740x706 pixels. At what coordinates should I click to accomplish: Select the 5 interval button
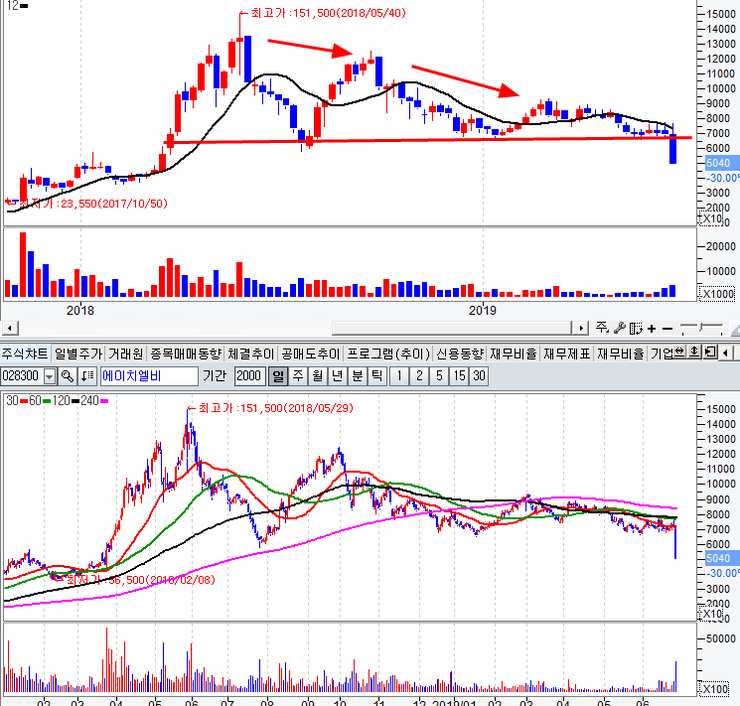[x=439, y=376]
